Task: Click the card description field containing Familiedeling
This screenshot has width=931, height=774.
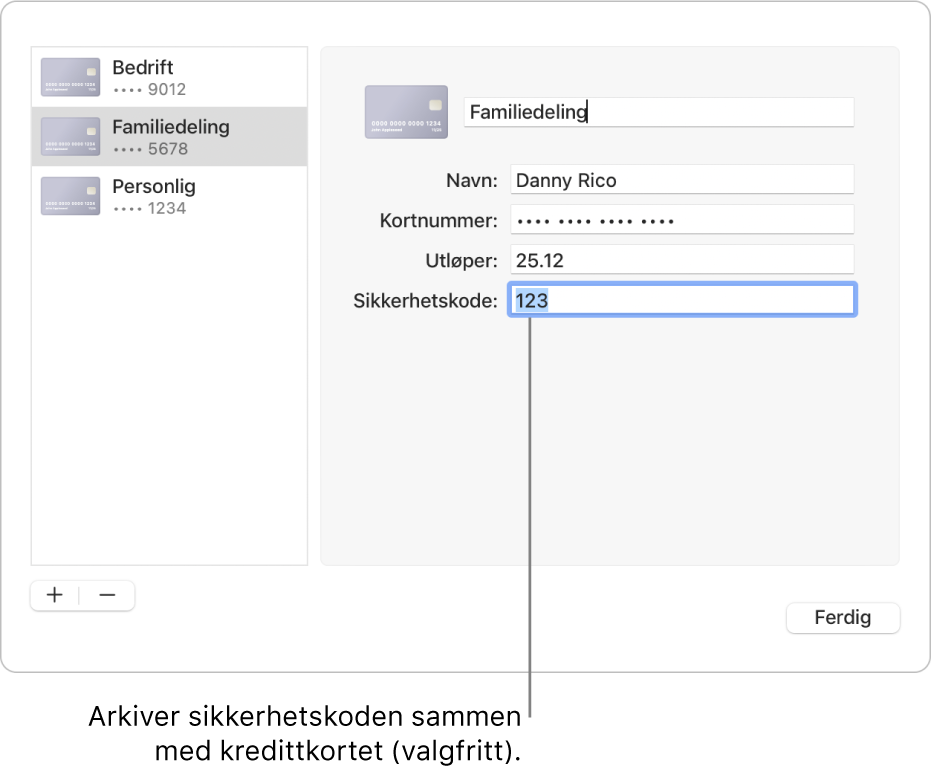Action: coord(658,112)
